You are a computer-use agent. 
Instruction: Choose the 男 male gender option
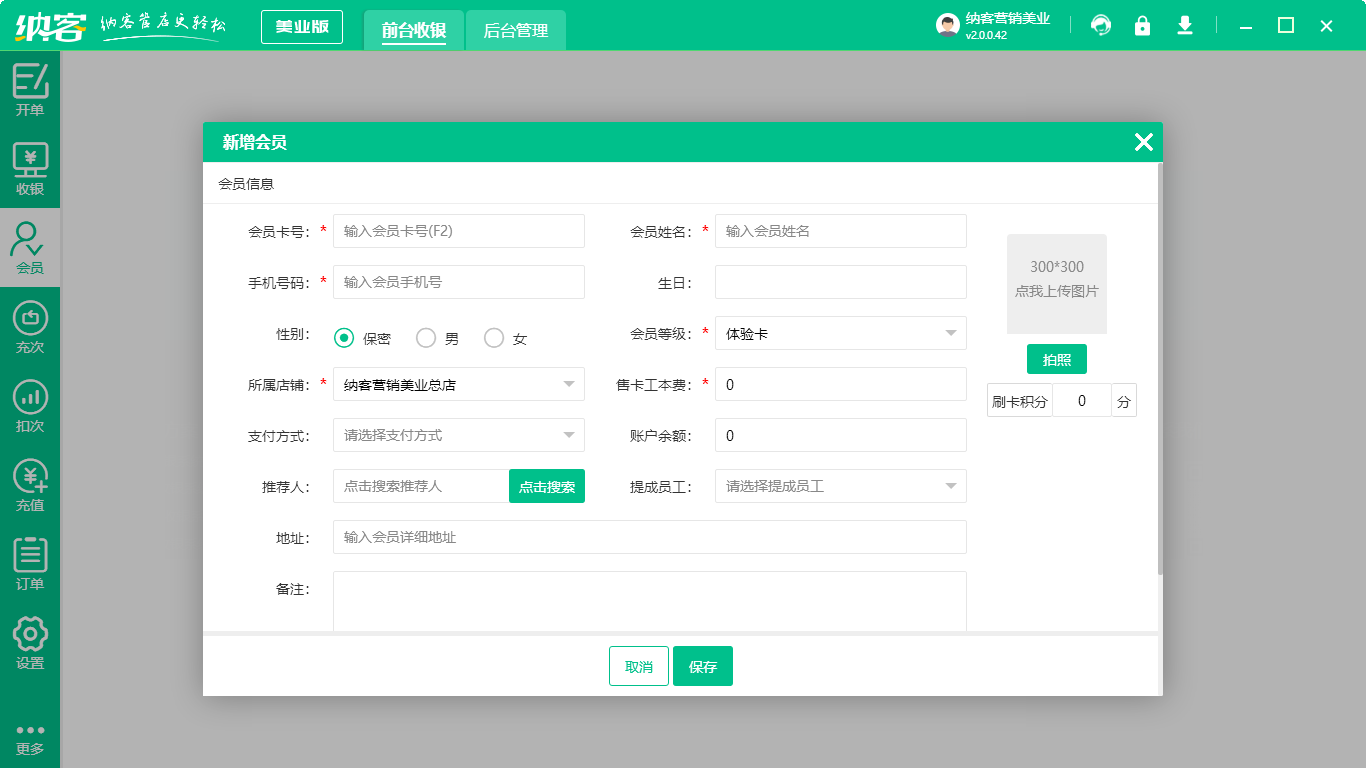click(425, 337)
